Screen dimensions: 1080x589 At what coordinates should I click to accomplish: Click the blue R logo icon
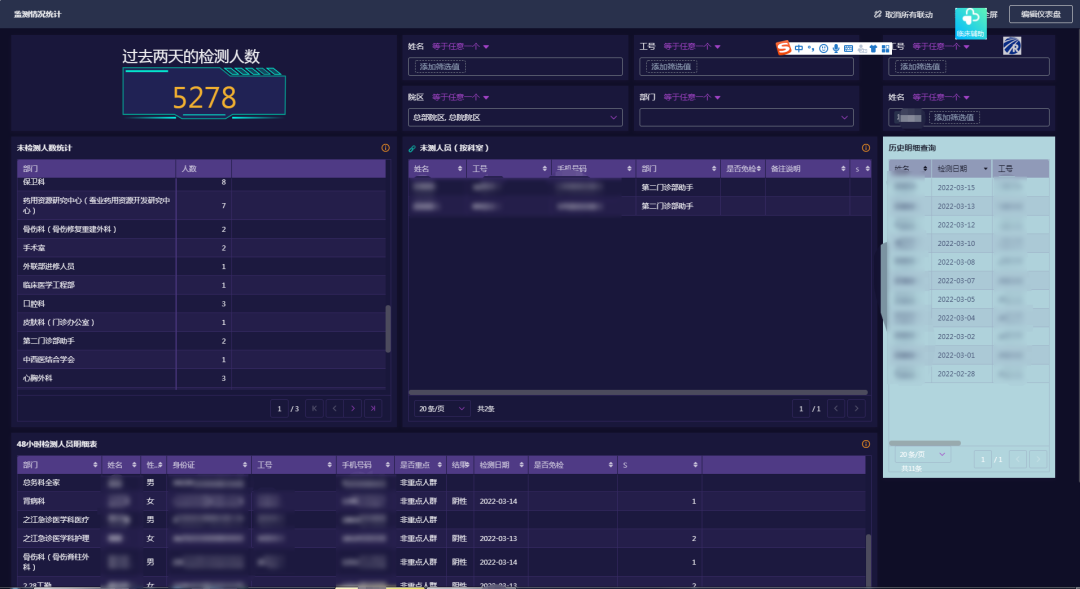1012,46
